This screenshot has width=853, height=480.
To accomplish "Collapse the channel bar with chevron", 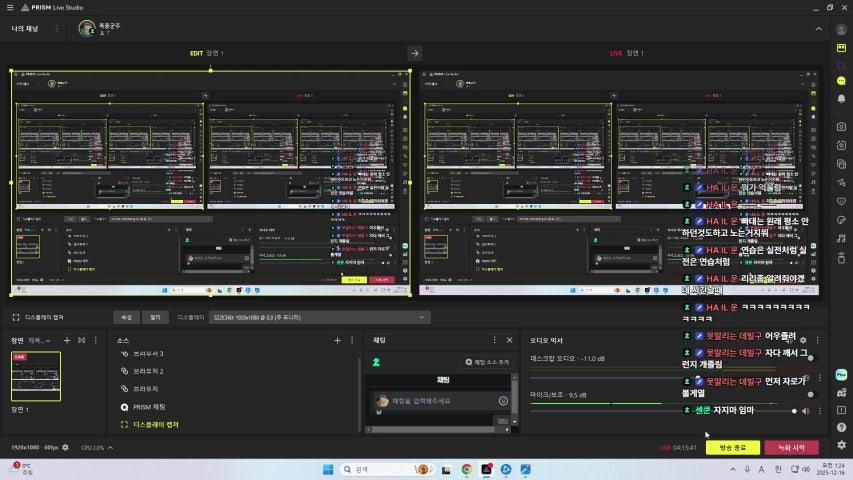I will point(816,28).
